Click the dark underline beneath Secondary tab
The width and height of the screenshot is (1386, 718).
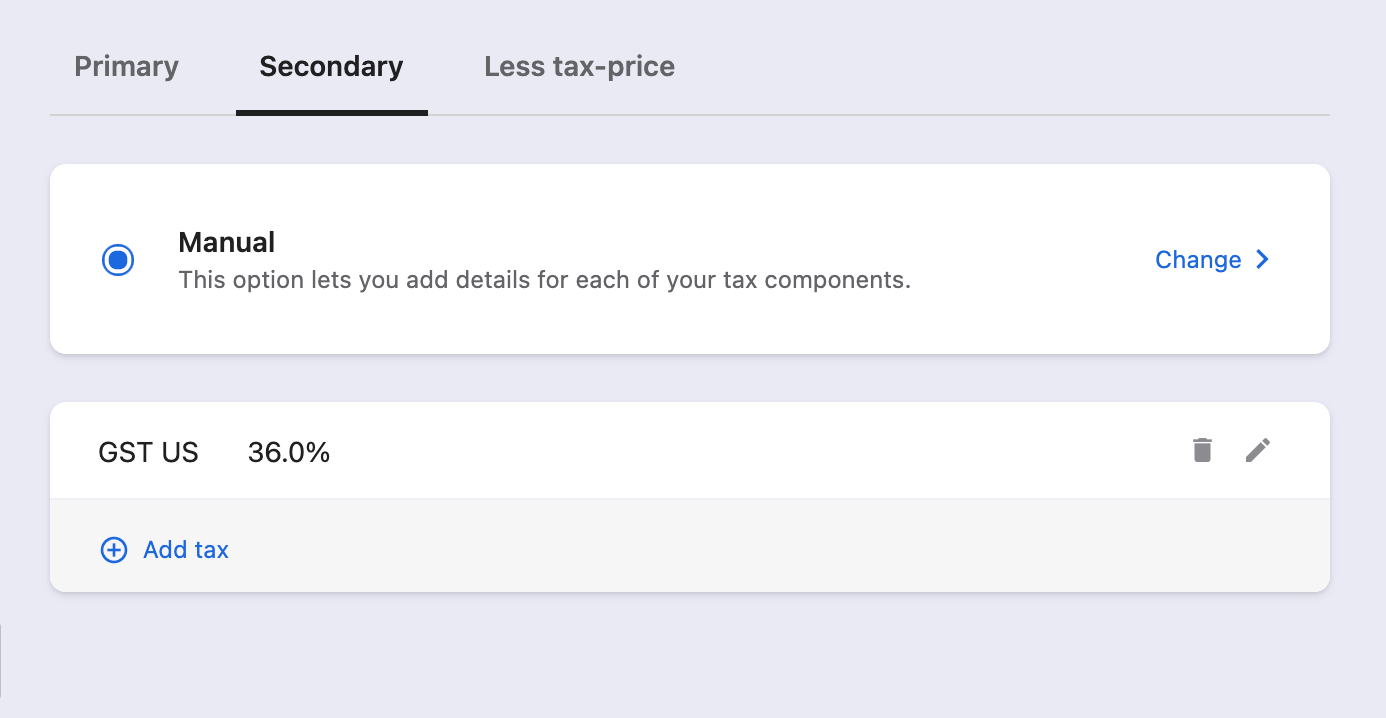332,113
